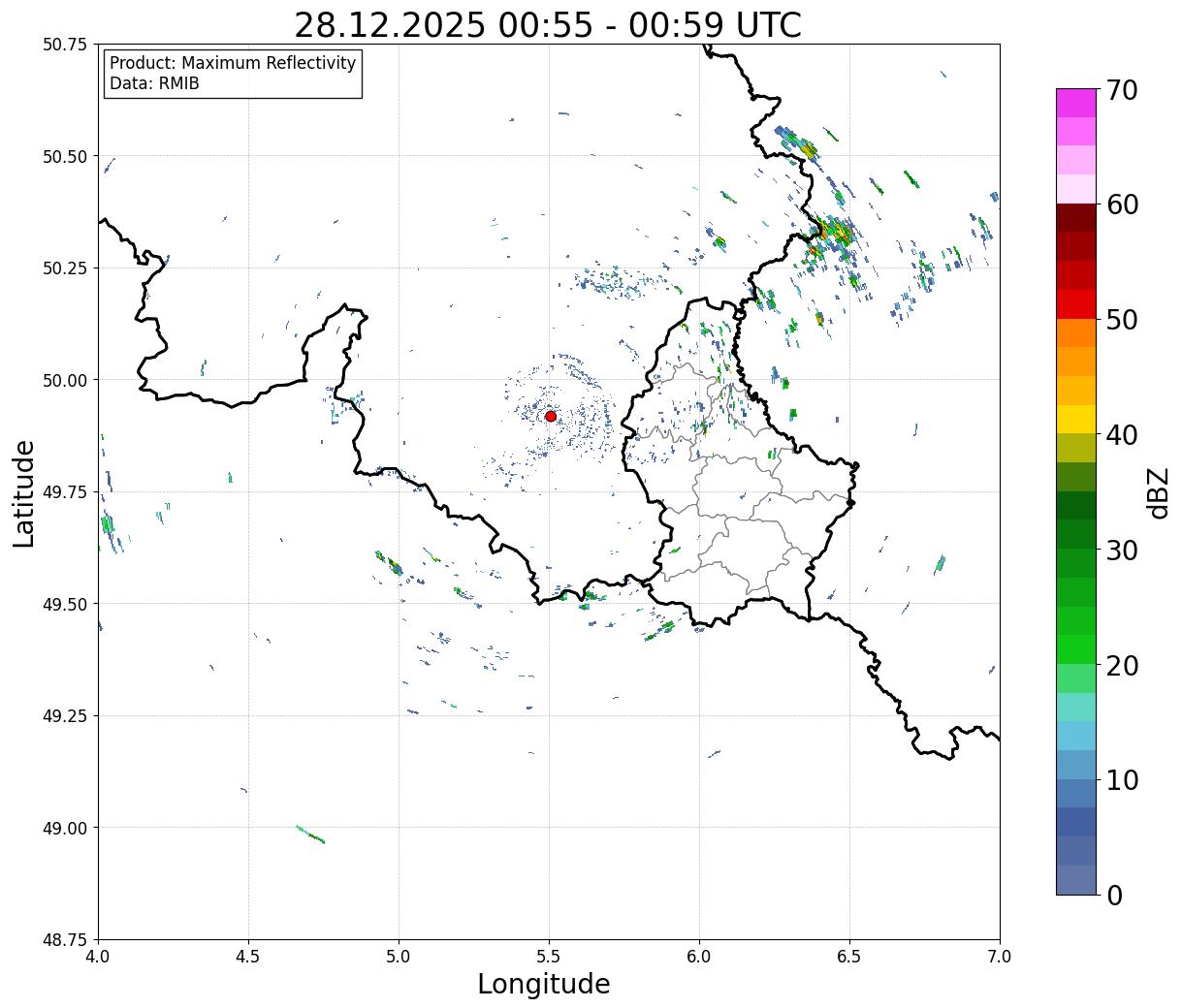Click the longitude tick label 6.5
1182x1008 pixels.
coord(849,957)
